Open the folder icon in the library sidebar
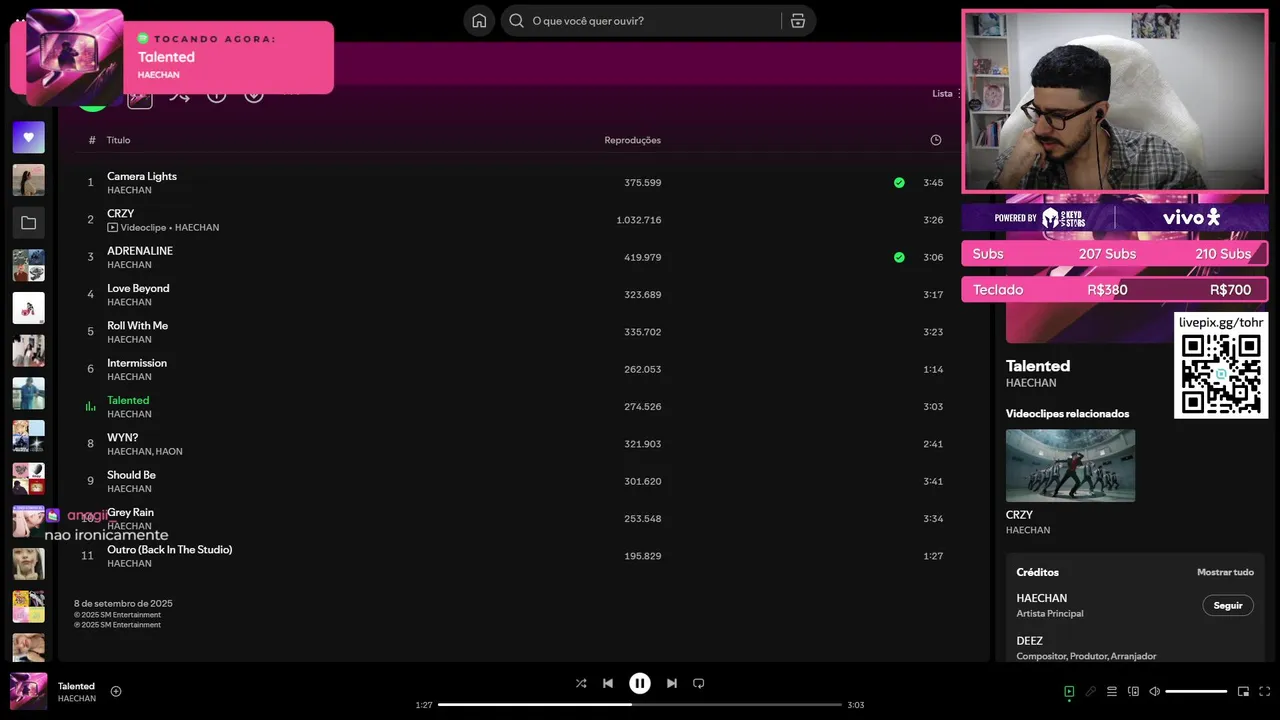This screenshot has height=720, width=1280. tap(28, 222)
